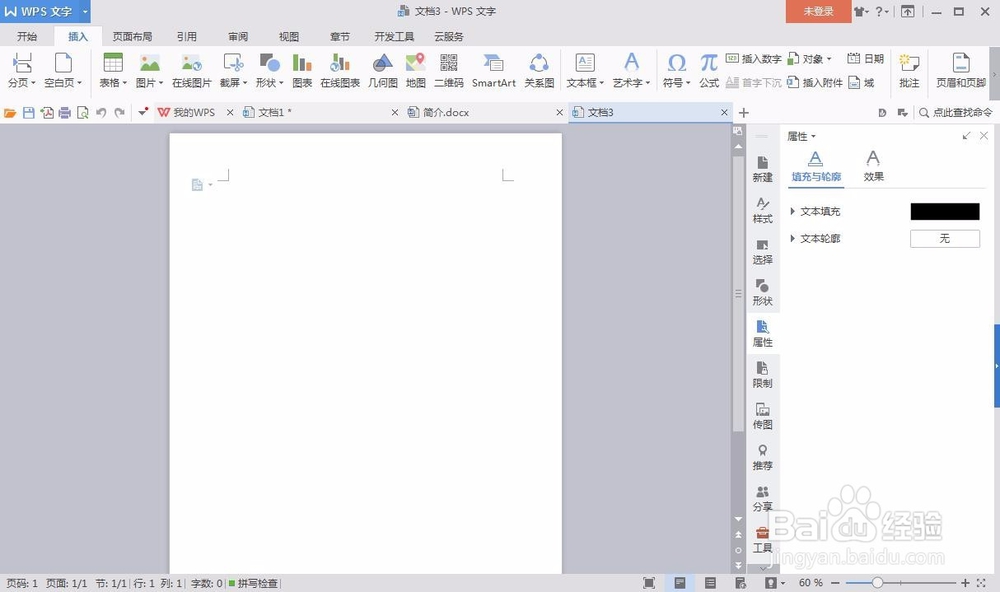1000x592 pixels.
Task: Open the 传图 side panel button
Action: pos(762,417)
